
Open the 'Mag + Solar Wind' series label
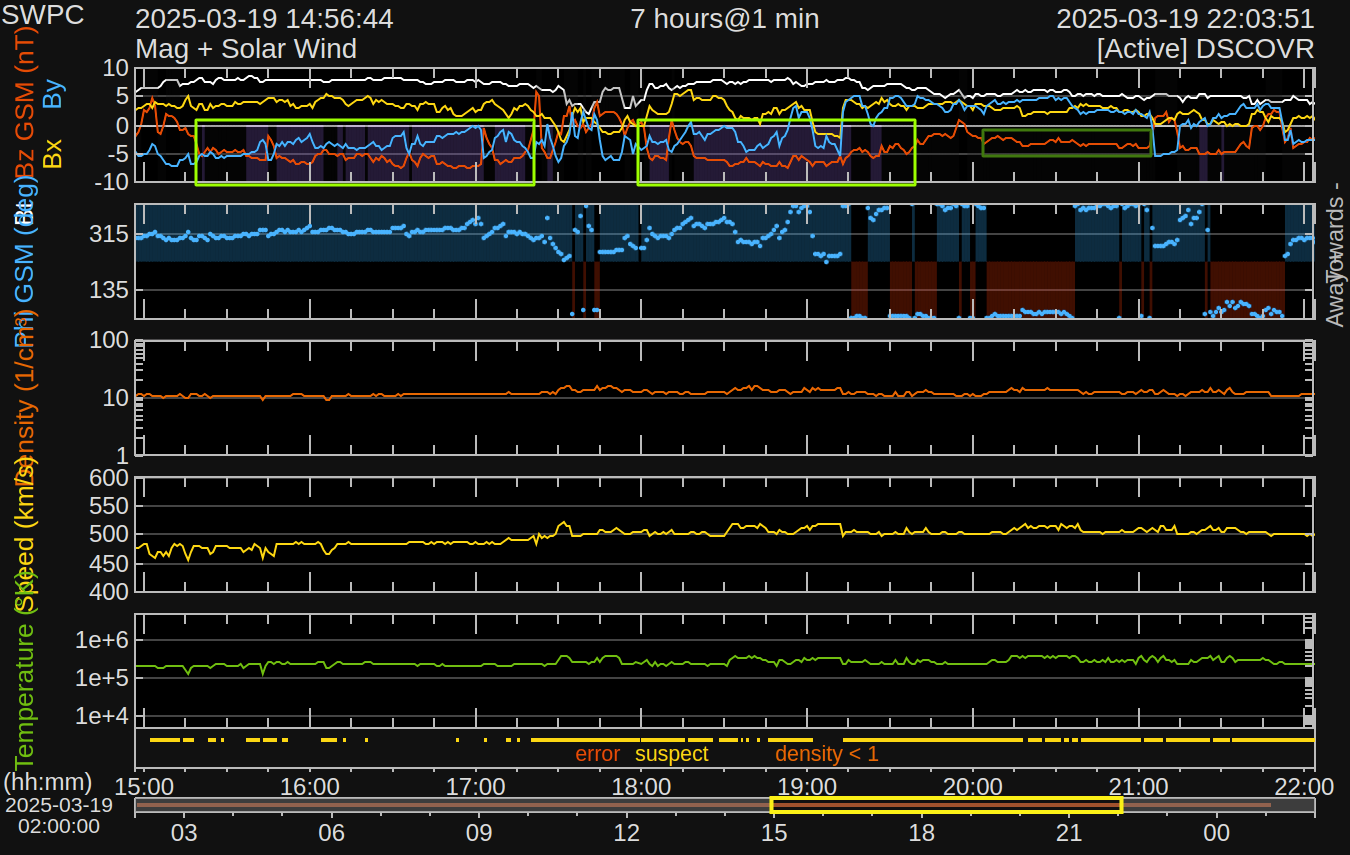coord(246,48)
